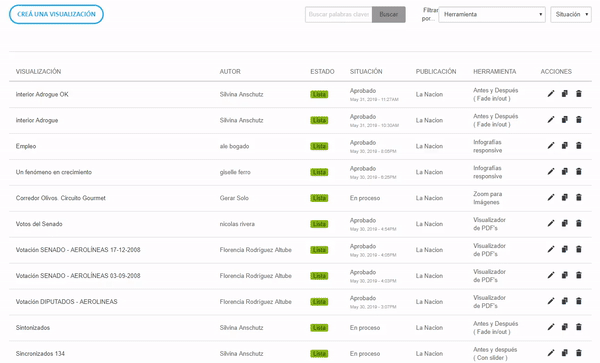This screenshot has width=600, height=363.
Task: Open the 'Sintonizados' title
Action: tap(33, 328)
